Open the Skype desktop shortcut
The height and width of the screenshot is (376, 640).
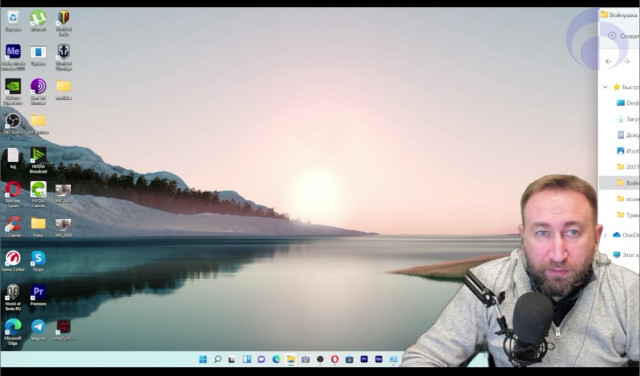click(38, 261)
